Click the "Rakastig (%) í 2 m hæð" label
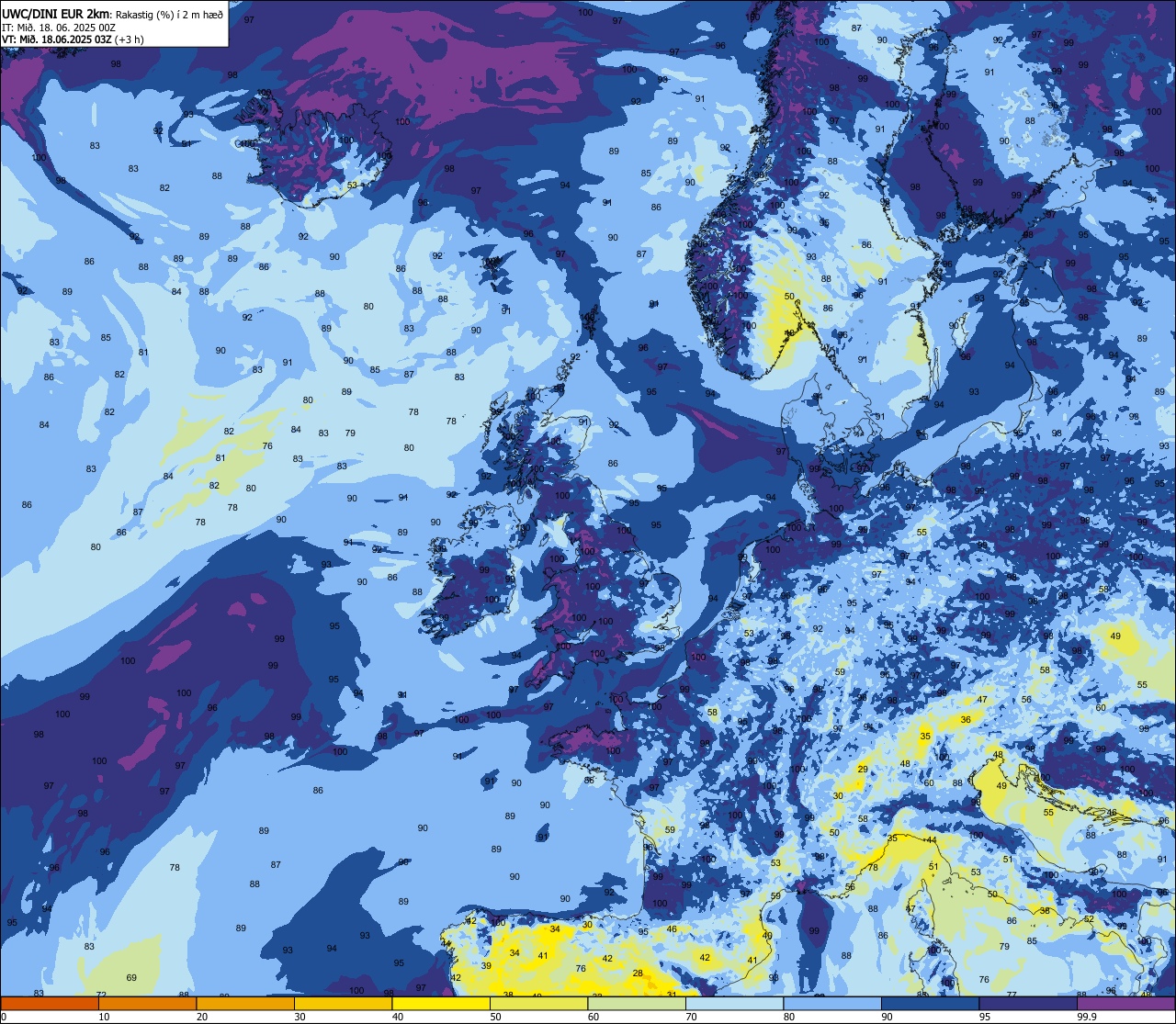 169,14
